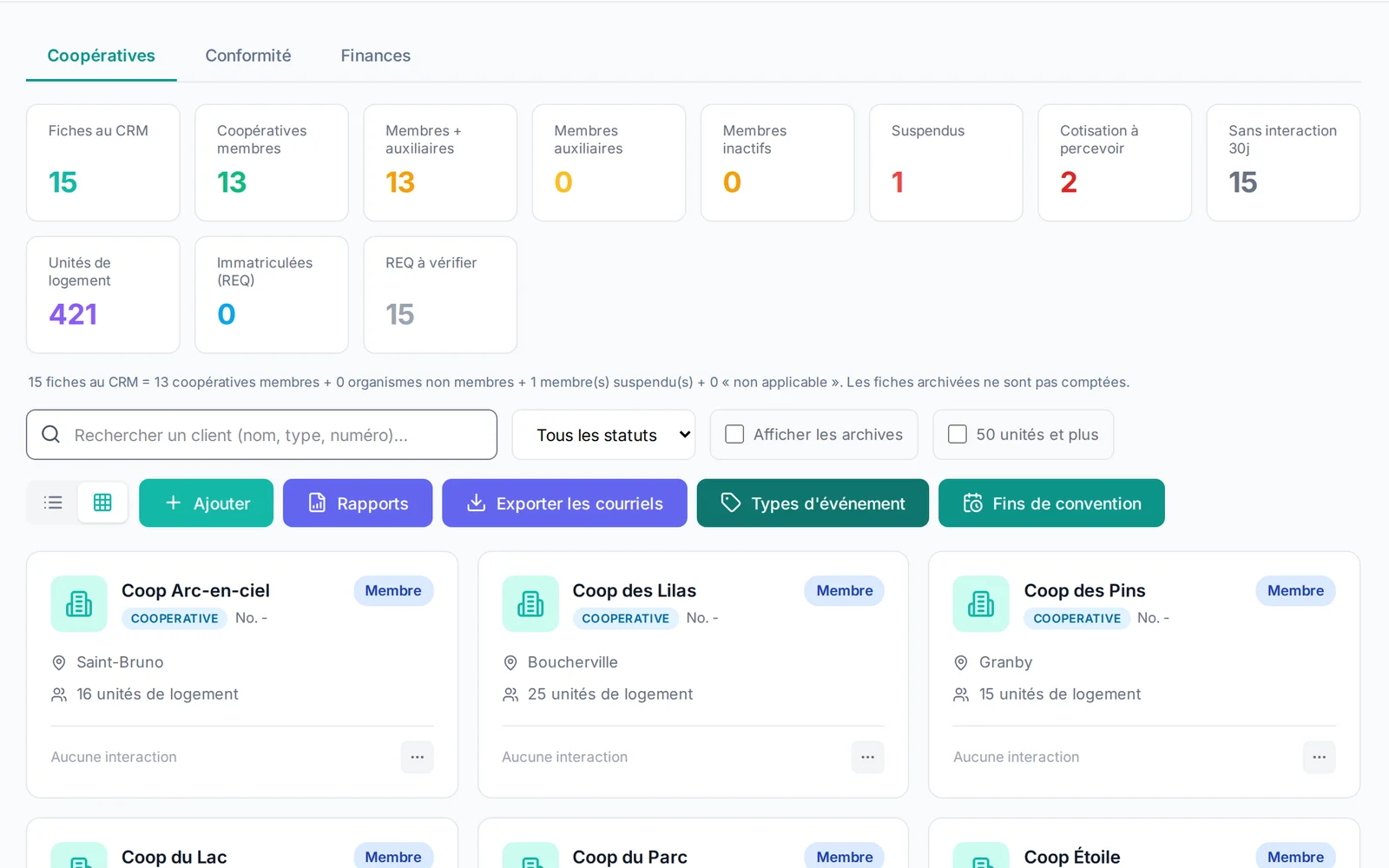Click COOPERATIVE tag on Coop des Lilas
The height and width of the screenshot is (868, 1389).
(x=626, y=618)
